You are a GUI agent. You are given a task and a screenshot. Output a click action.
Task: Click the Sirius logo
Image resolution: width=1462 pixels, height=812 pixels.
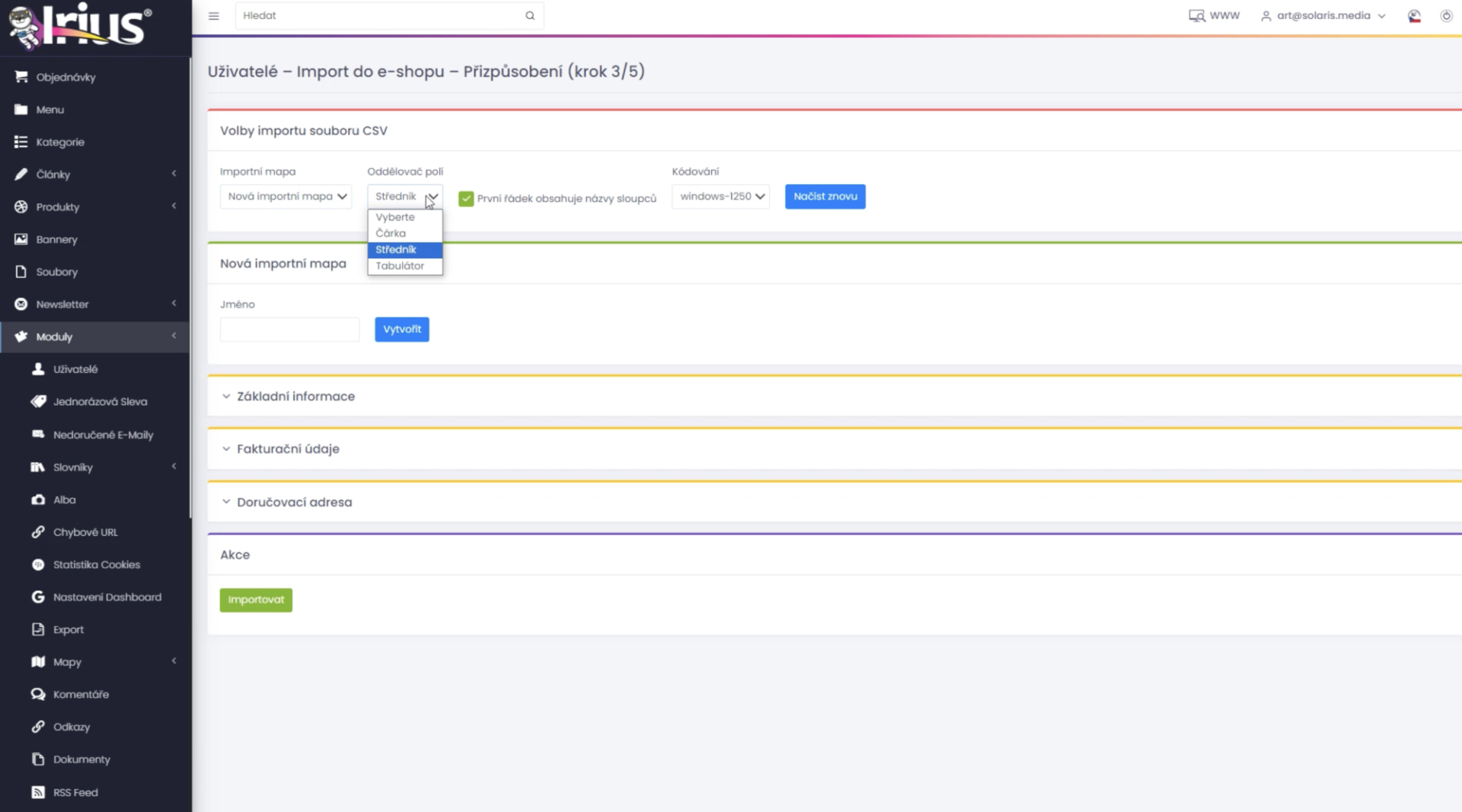click(x=80, y=27)
